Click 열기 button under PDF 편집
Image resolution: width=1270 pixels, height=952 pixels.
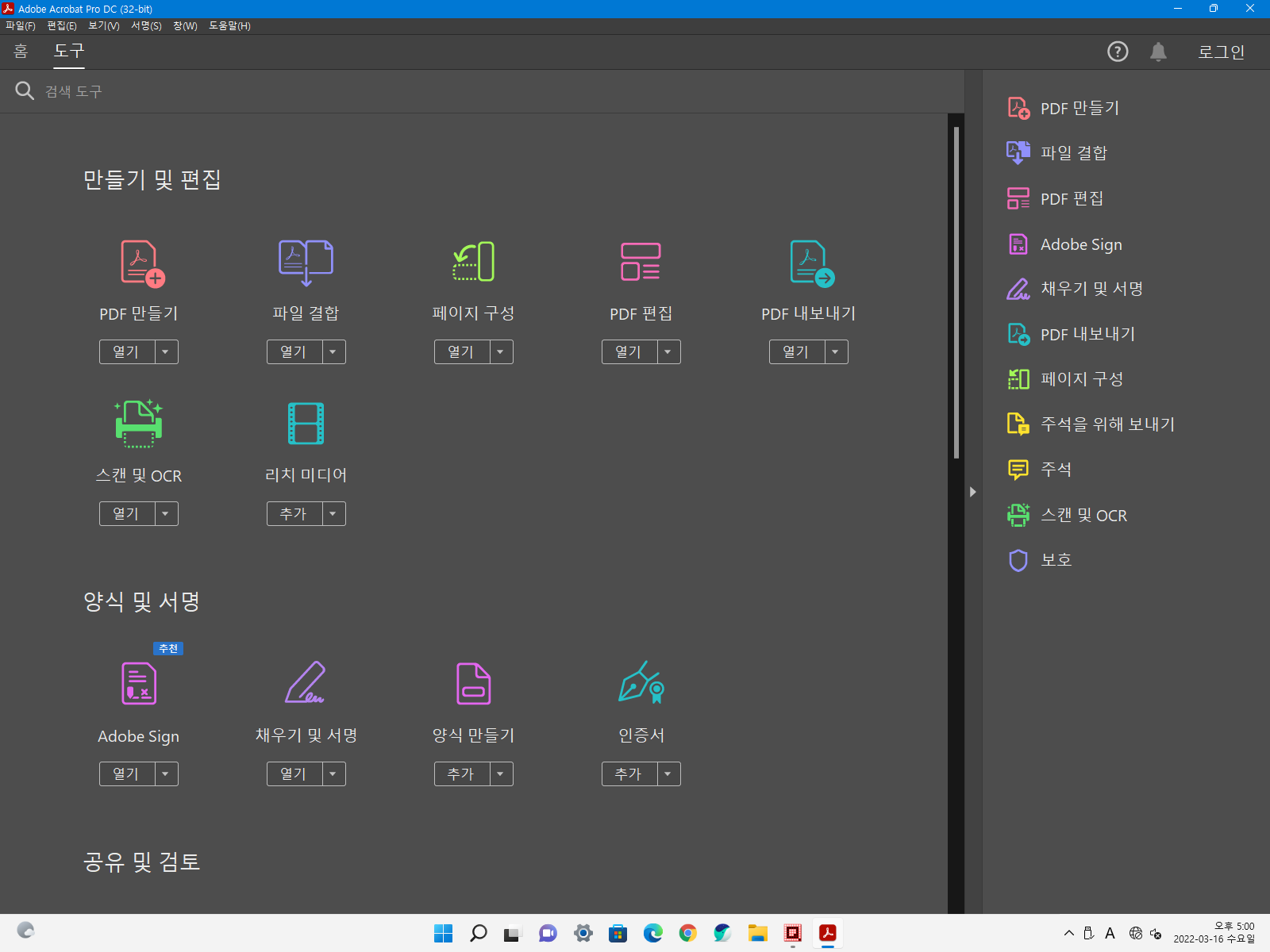[629, 351]
